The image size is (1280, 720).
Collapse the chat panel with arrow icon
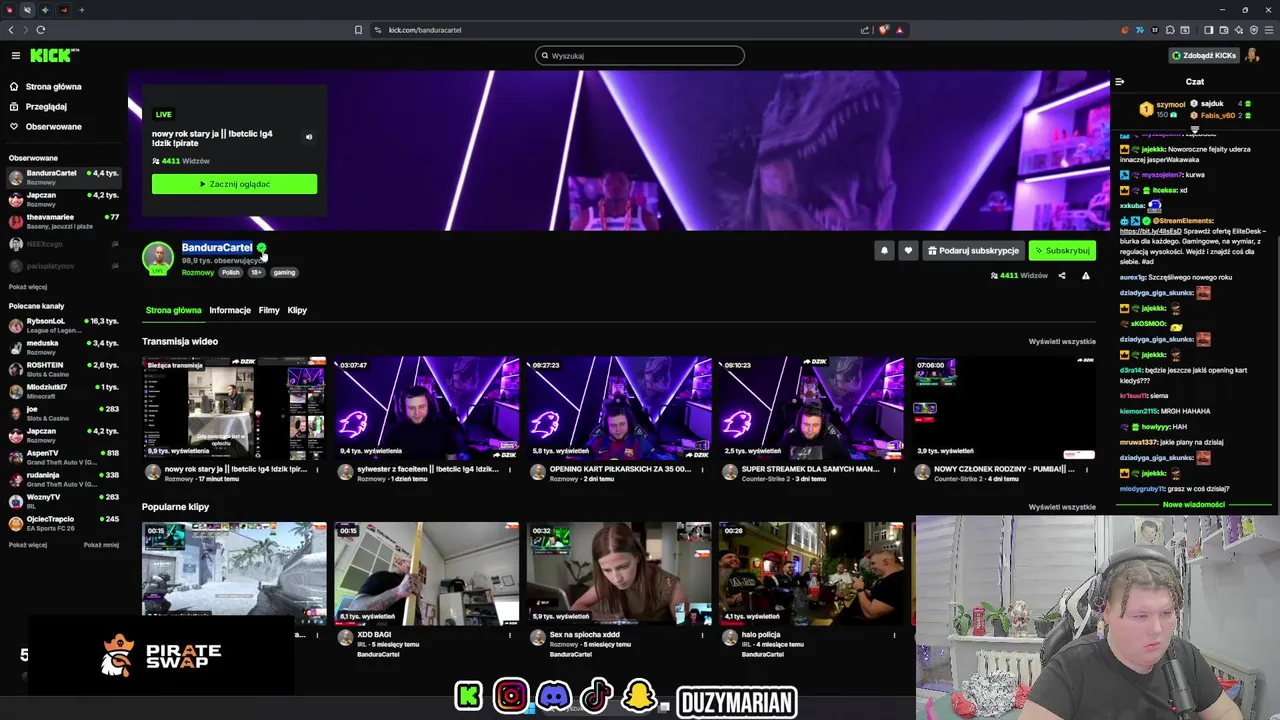[x=1120, y=82]
